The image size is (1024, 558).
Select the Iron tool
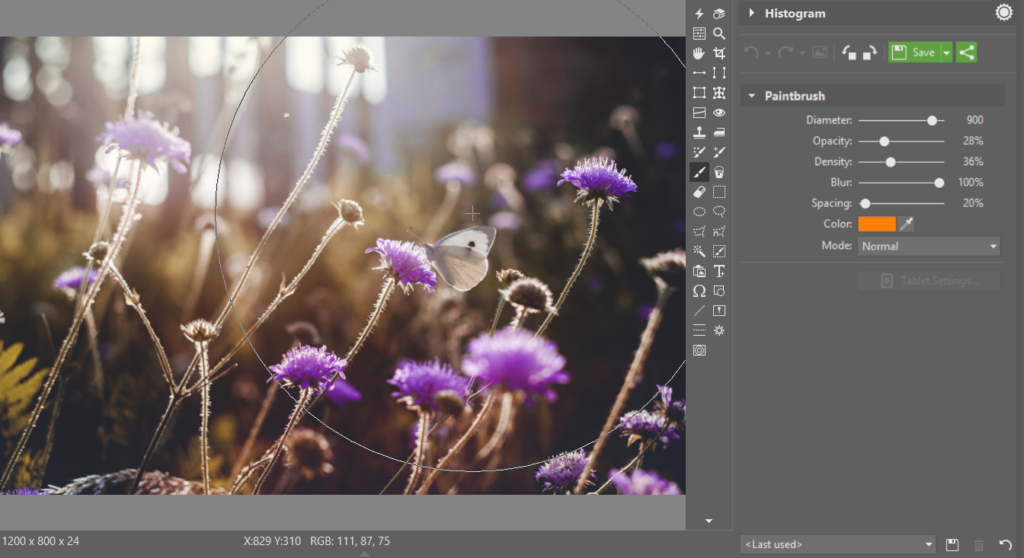point(719,133)
